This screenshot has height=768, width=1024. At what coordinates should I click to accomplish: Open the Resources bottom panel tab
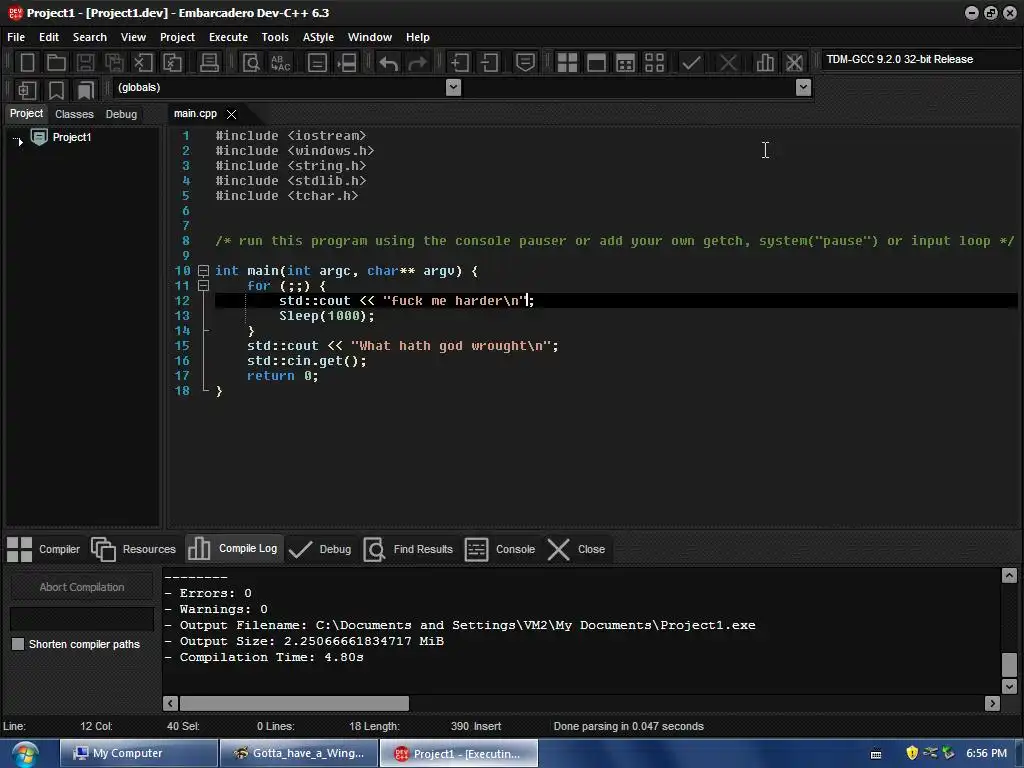click(134, 549)
